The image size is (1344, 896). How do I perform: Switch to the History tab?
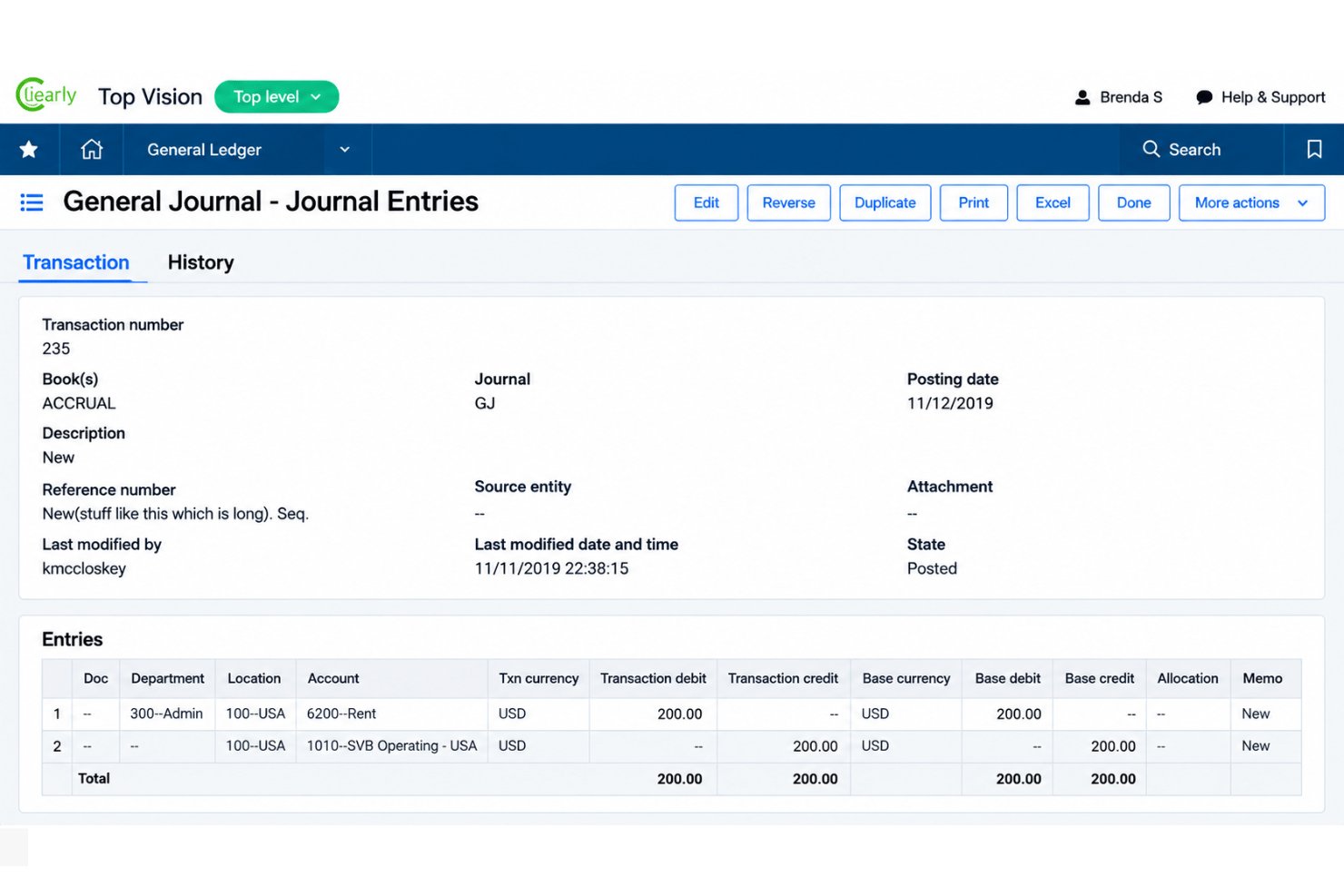click(201, 262)
